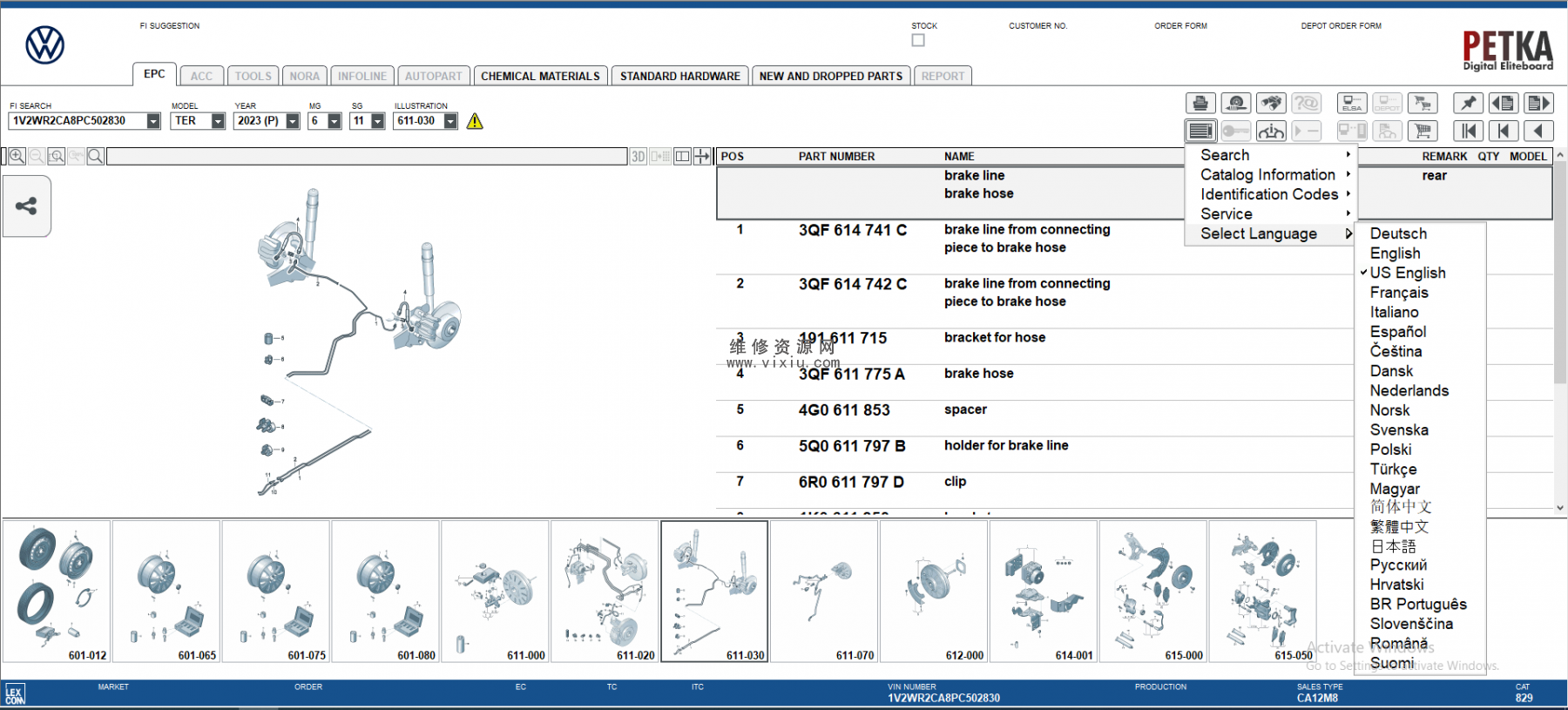Click the share icon beside illustration
Screen dimensions: 1568x710
[26, 206]
